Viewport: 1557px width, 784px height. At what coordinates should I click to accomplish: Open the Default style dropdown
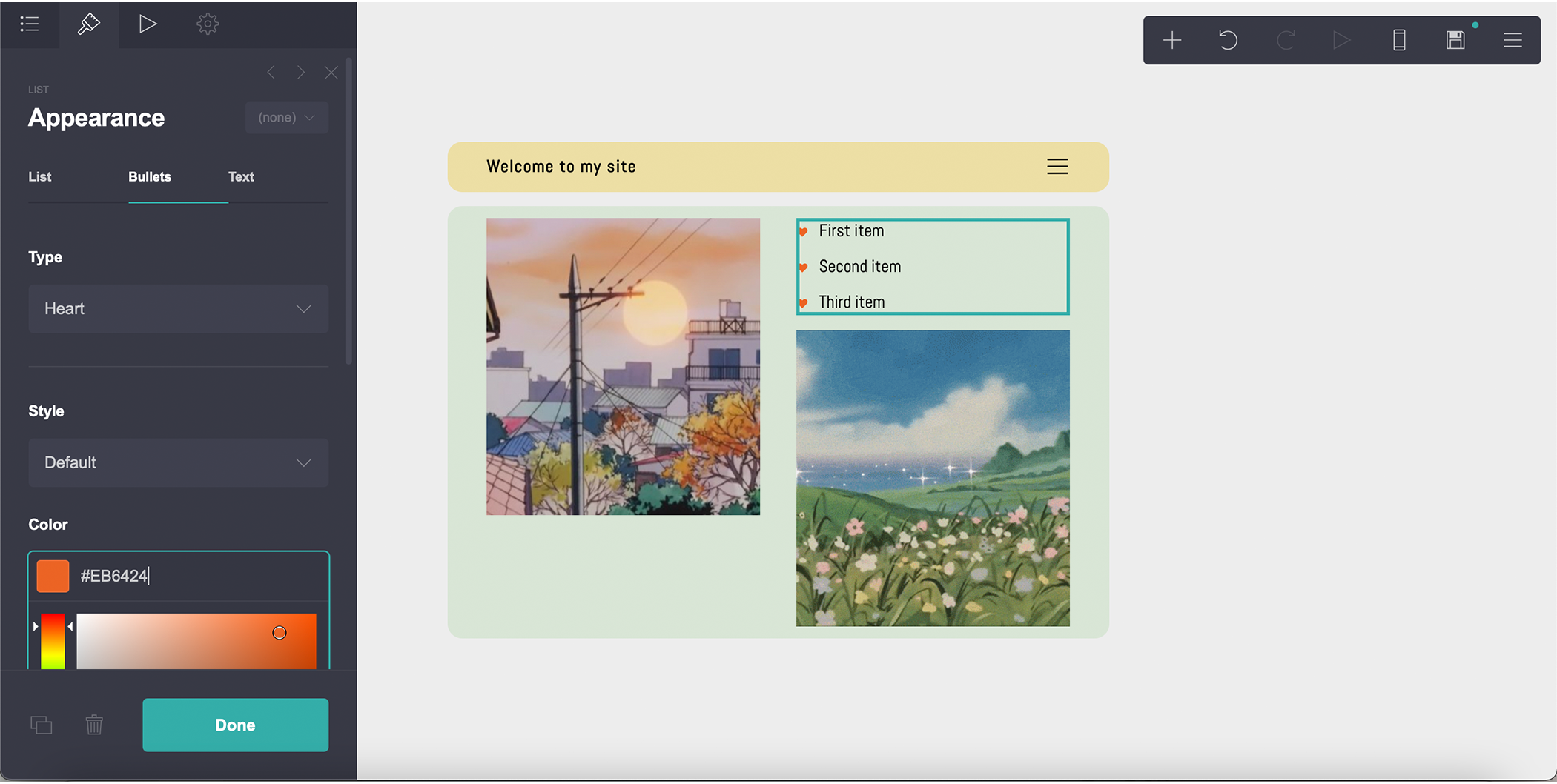click(179, 463)
